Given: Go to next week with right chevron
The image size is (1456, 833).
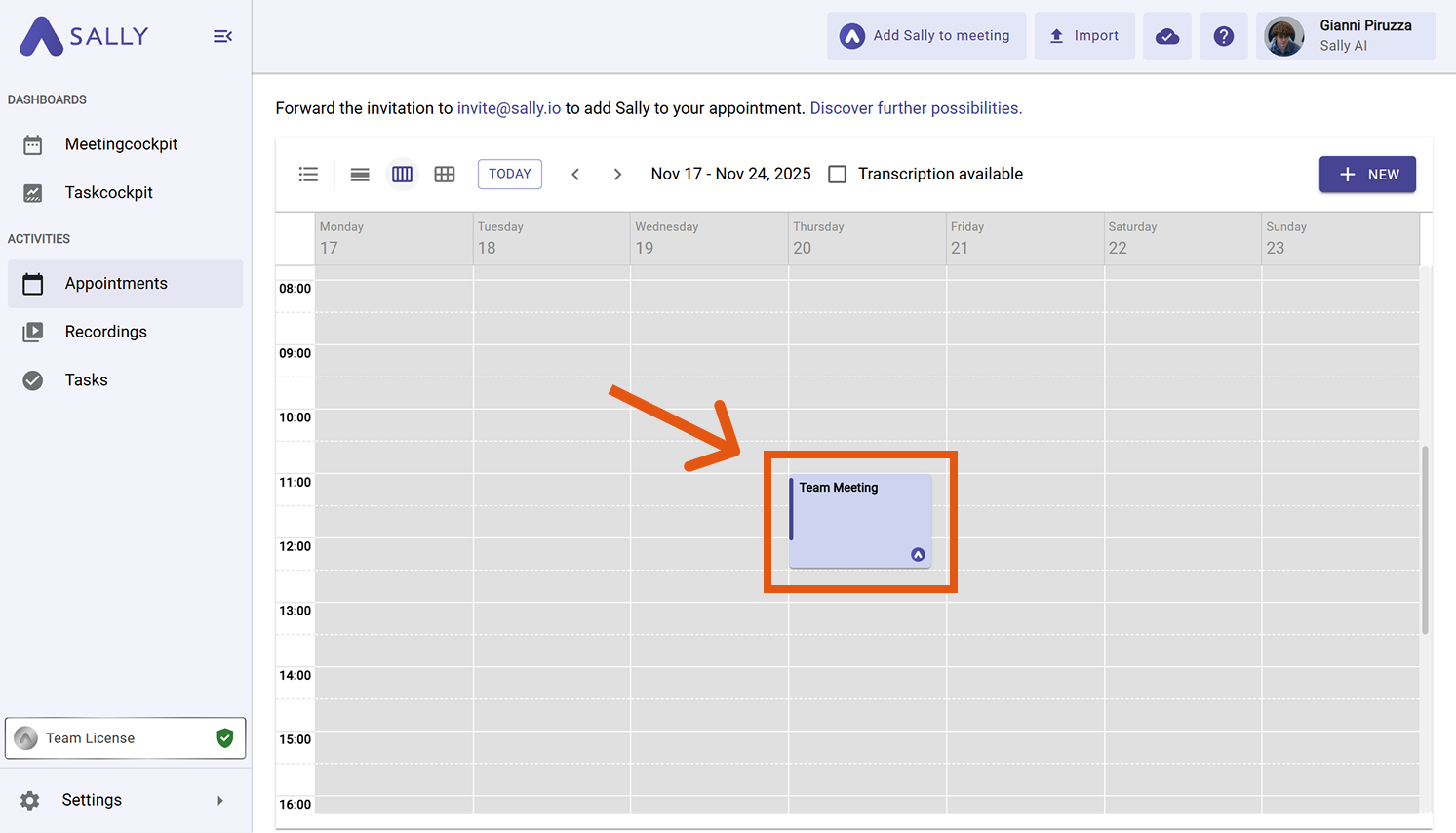Looking at the screenshot, I should tap(617, 175).
